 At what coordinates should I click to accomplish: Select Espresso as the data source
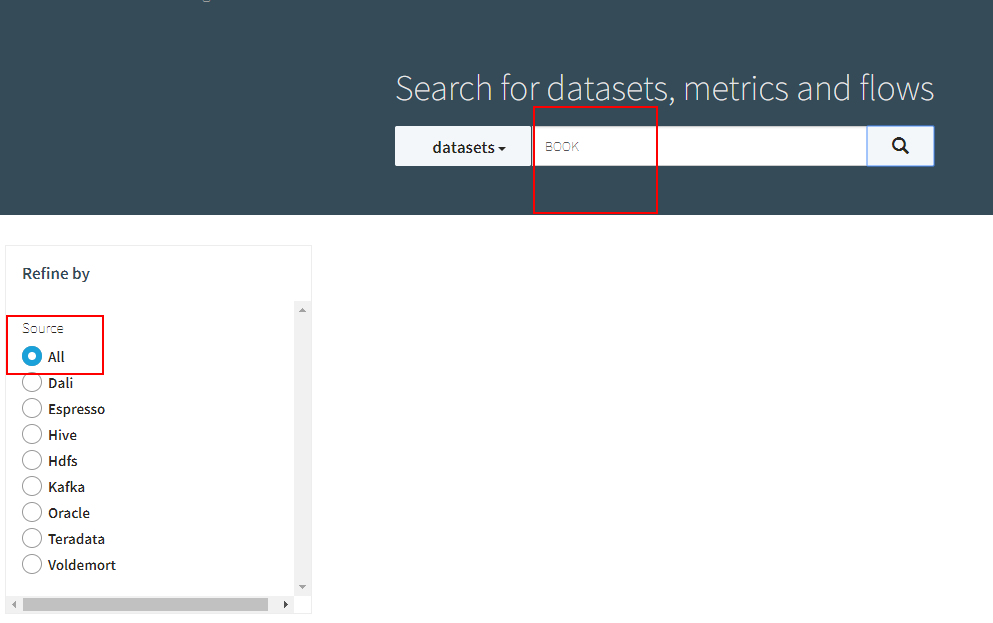point(31,408)
